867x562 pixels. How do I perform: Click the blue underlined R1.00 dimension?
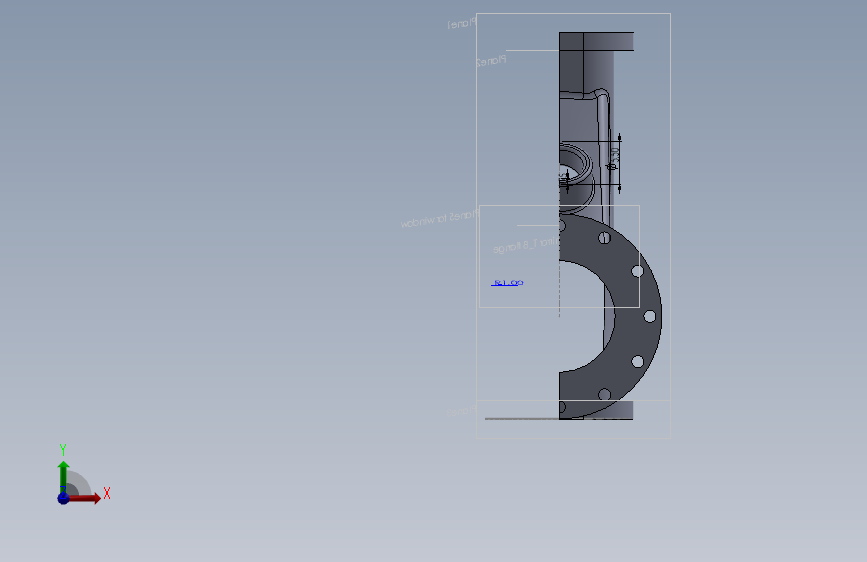[x=507, y=283]
